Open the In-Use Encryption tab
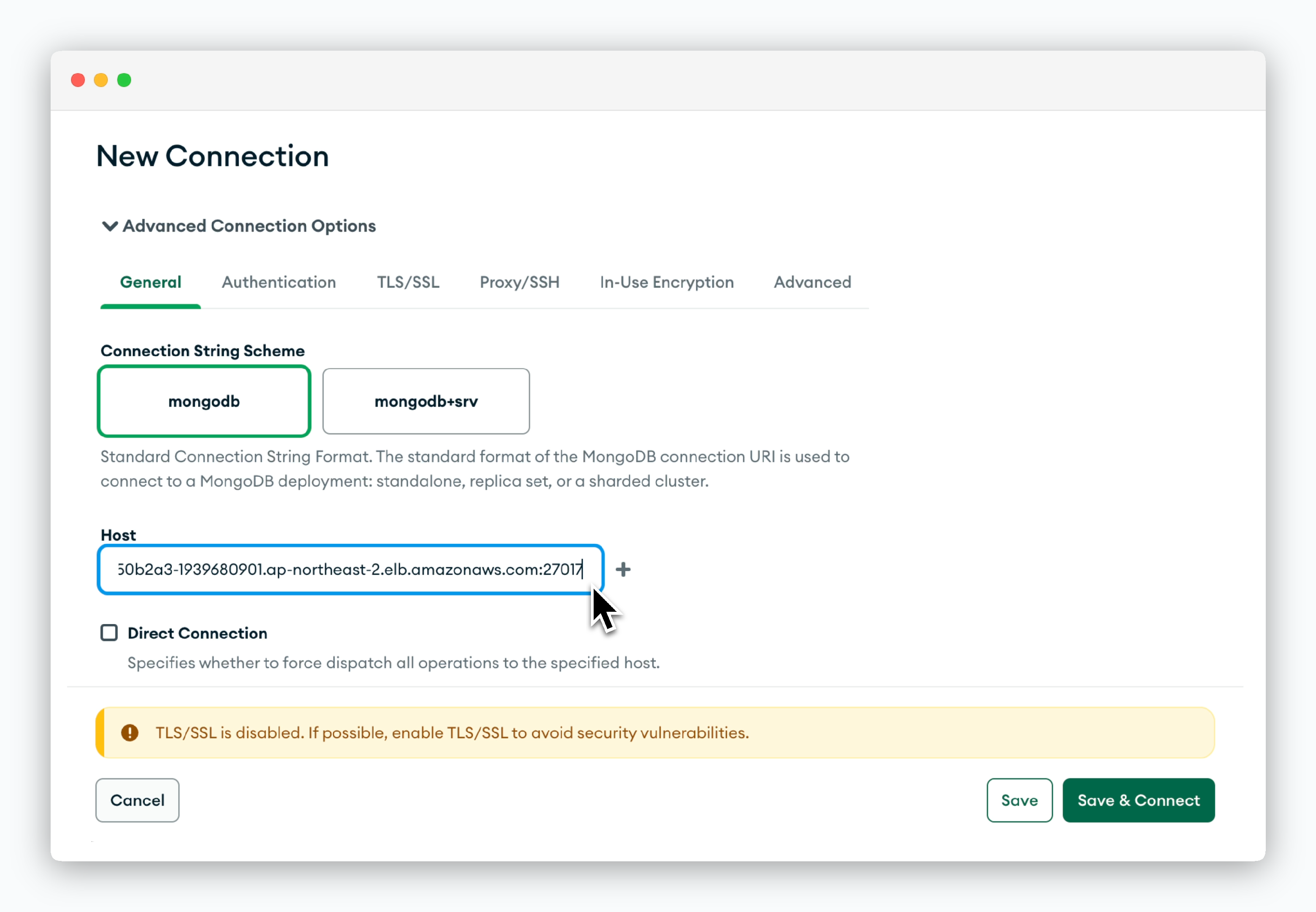The width and height of the screenshot is (1316, 912). [x=666, y=282]
